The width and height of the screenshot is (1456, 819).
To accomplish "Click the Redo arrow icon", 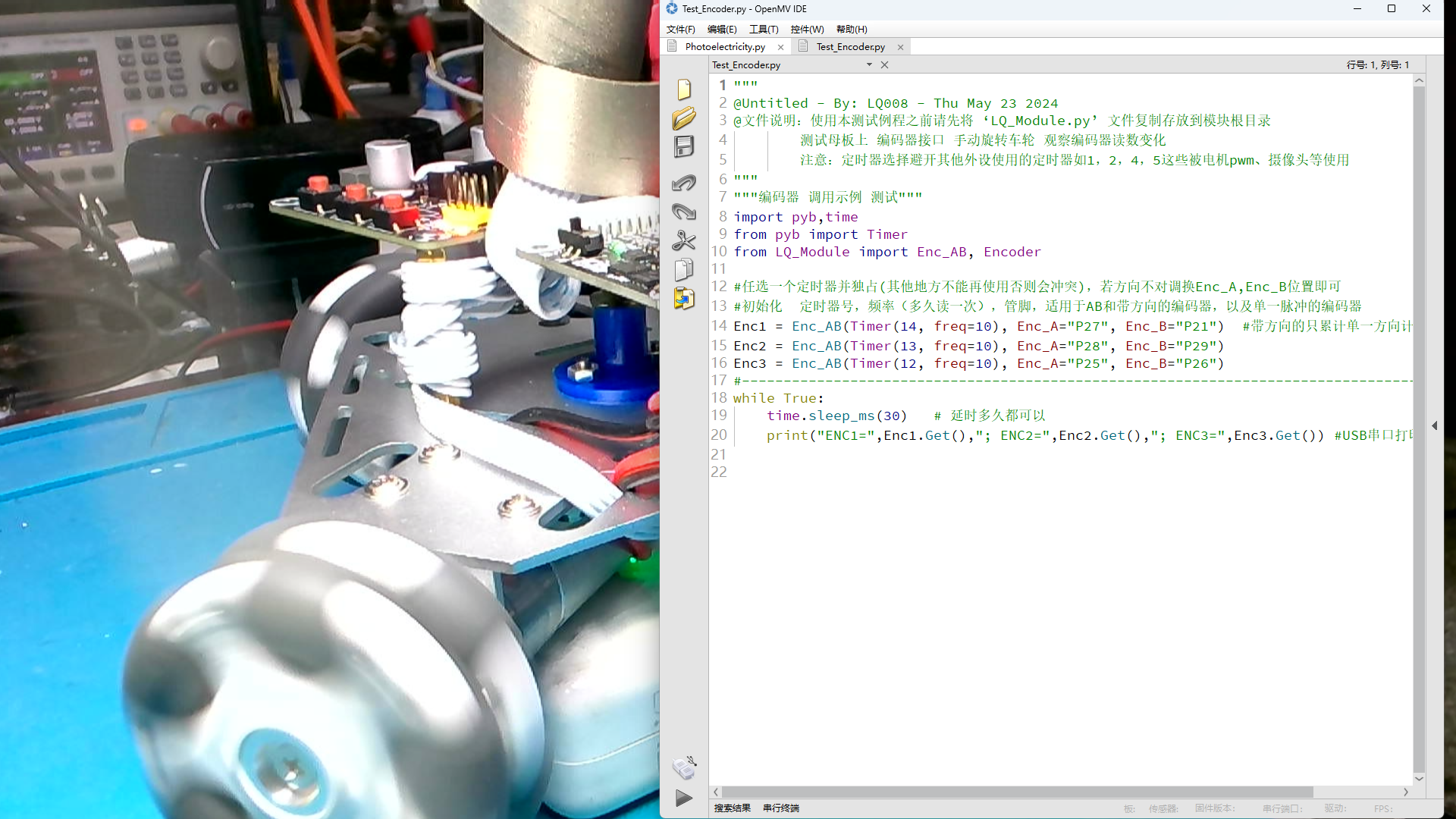I will [x=684, y=212].
